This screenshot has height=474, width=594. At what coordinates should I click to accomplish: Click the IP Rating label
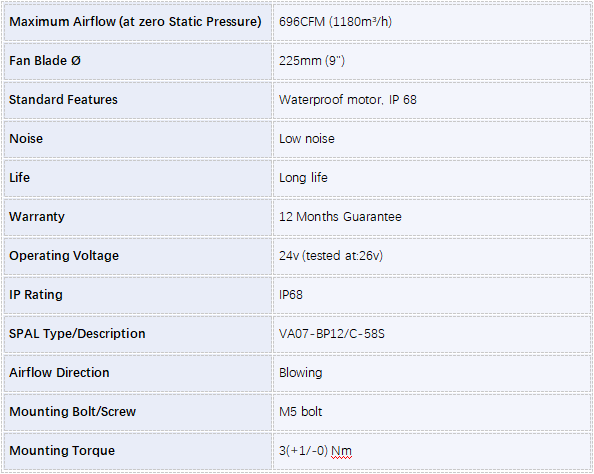click(36, 295)
